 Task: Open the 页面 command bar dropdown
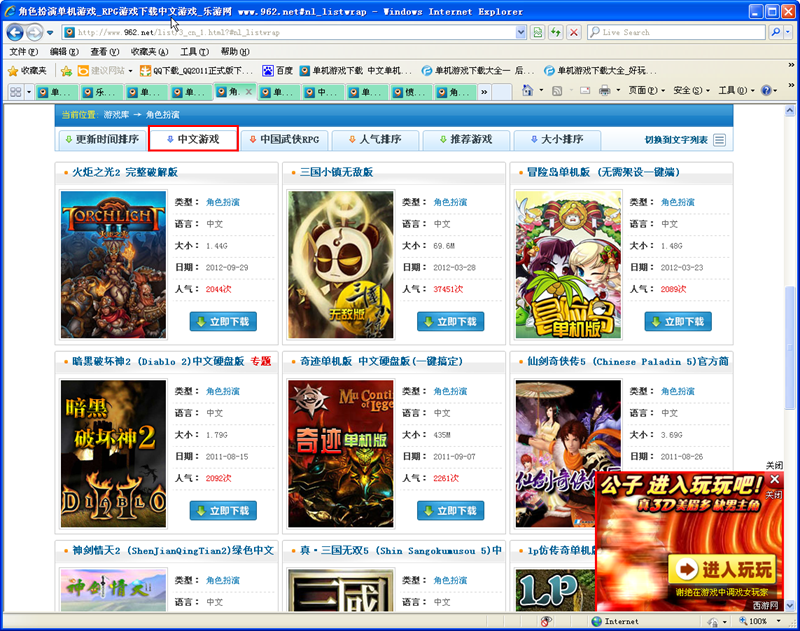coord(646,91)
